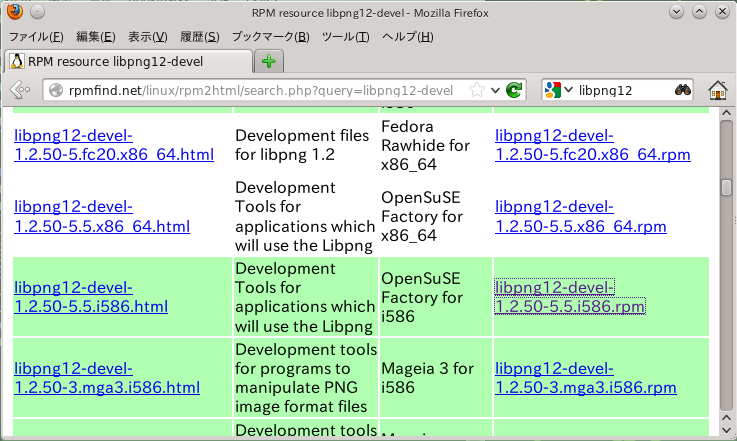Download libpng12-devel-1.2.50-5.5.x86_64.rpm
Viewport: 737px width, 441px height.
tap(580, 216)
